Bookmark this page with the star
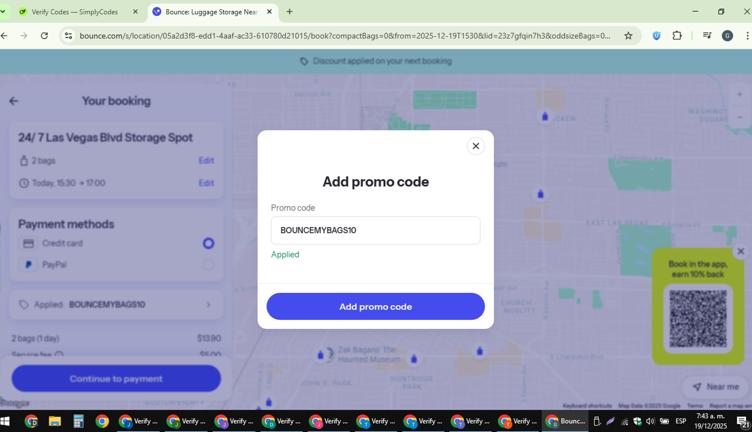Image resolution: width=752 pixels, height=432 pixels. coord(628,36)
